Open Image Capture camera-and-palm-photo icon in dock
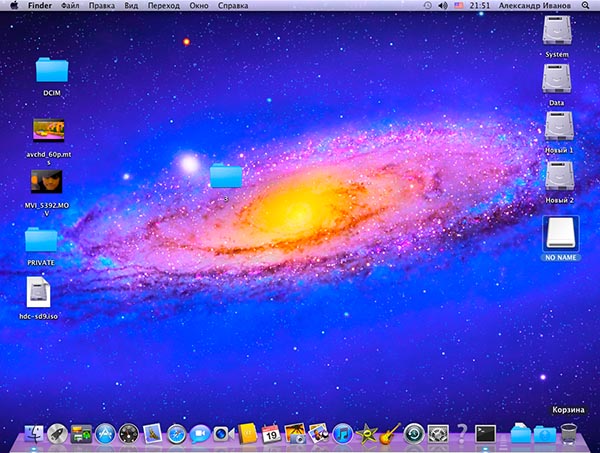Viewport: 600px width, 453px height. (x=295, y=434)
